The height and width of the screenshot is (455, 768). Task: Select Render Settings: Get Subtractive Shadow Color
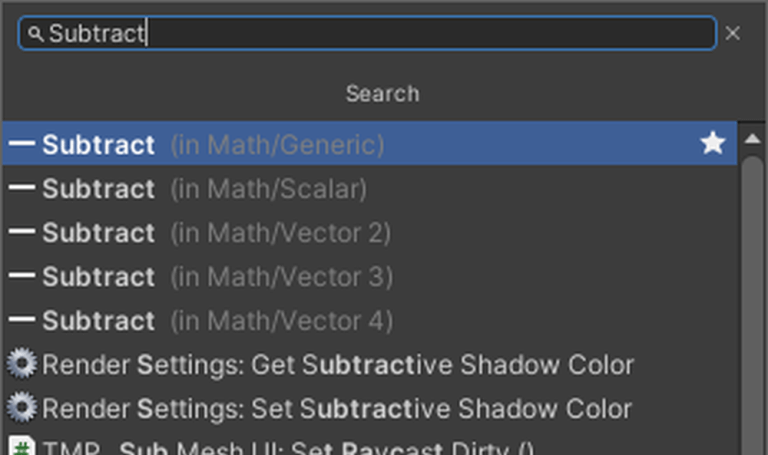(x=338, y=365)
